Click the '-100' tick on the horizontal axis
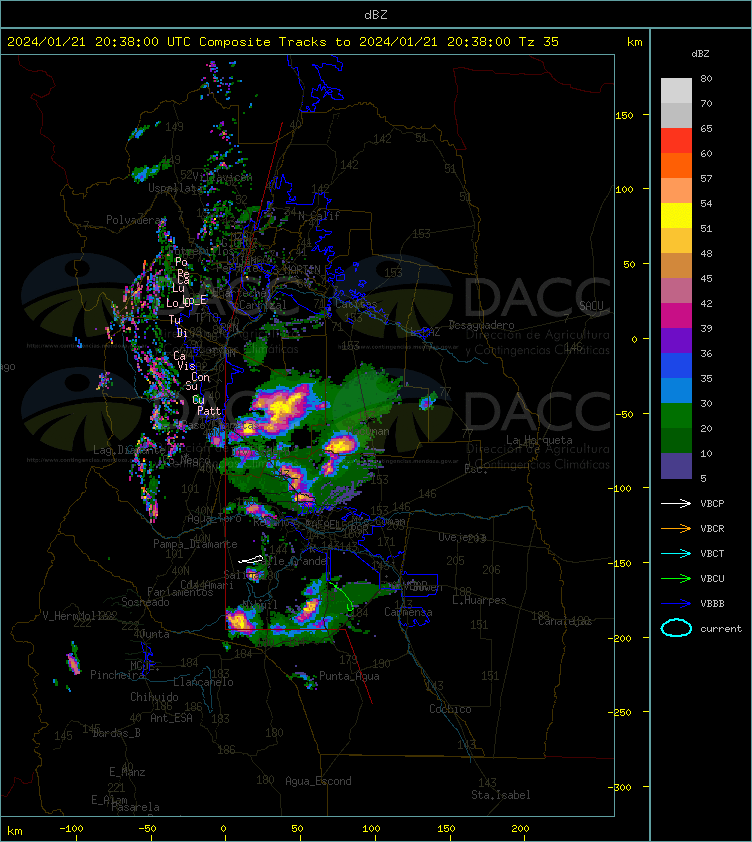The height and width of the screenshot is (842, 752). (x=71, y=829)
